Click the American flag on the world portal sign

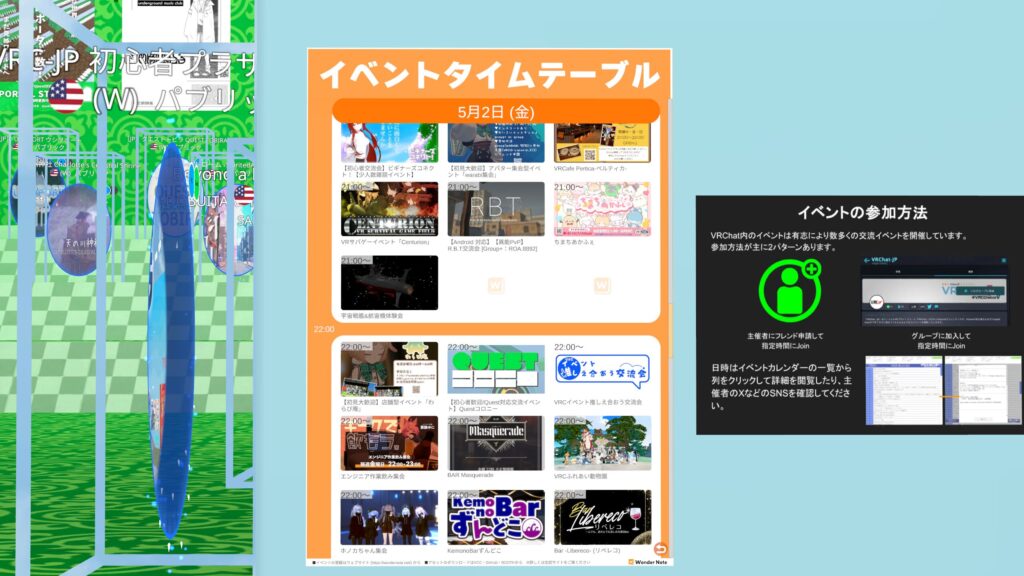point(66,96)
